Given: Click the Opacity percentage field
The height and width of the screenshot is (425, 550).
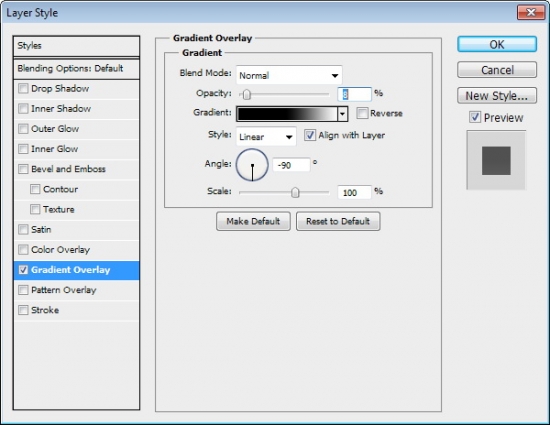Looking at the screenshot, I should click(354, 94).
